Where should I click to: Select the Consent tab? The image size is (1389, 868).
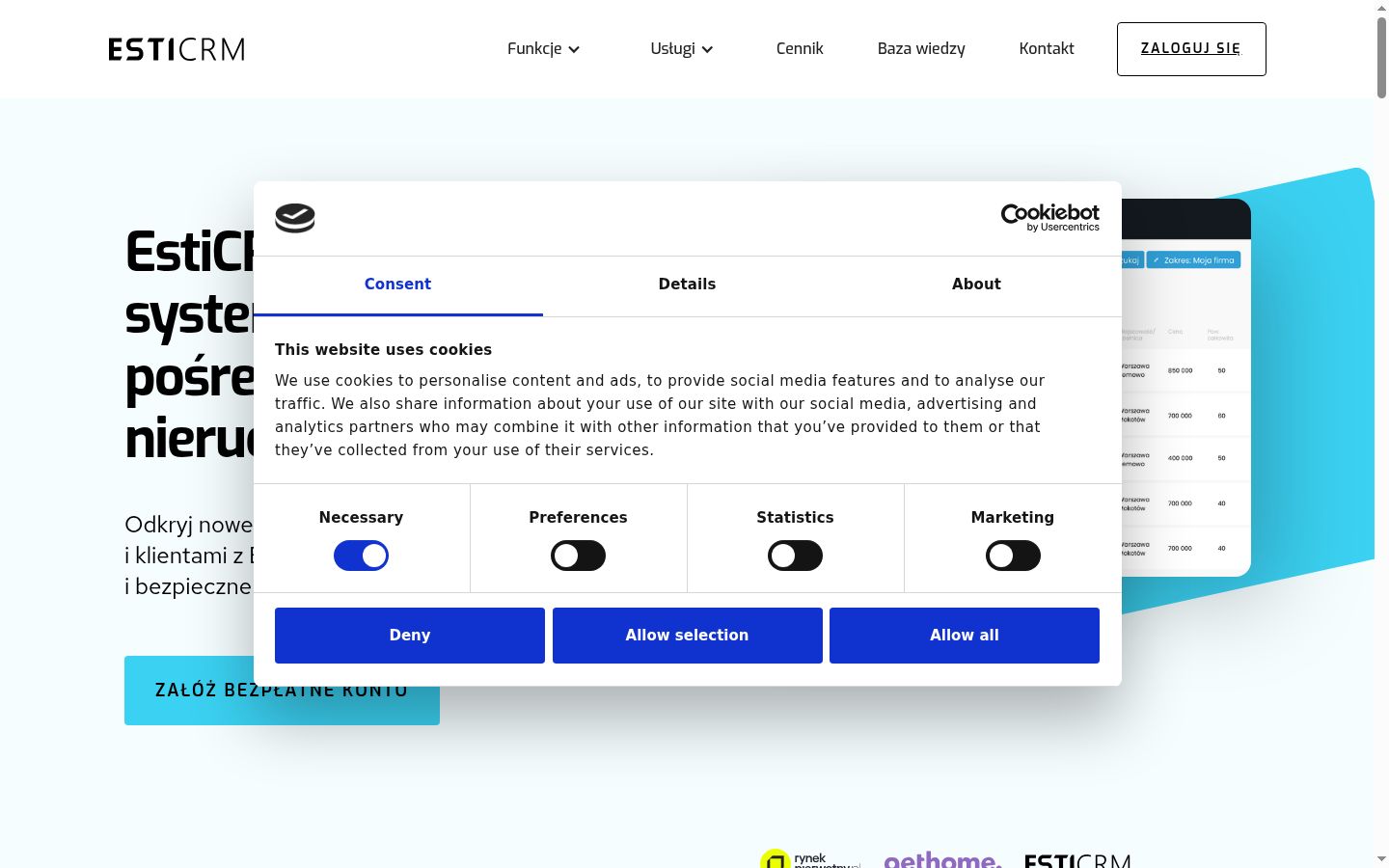(397, 285)
